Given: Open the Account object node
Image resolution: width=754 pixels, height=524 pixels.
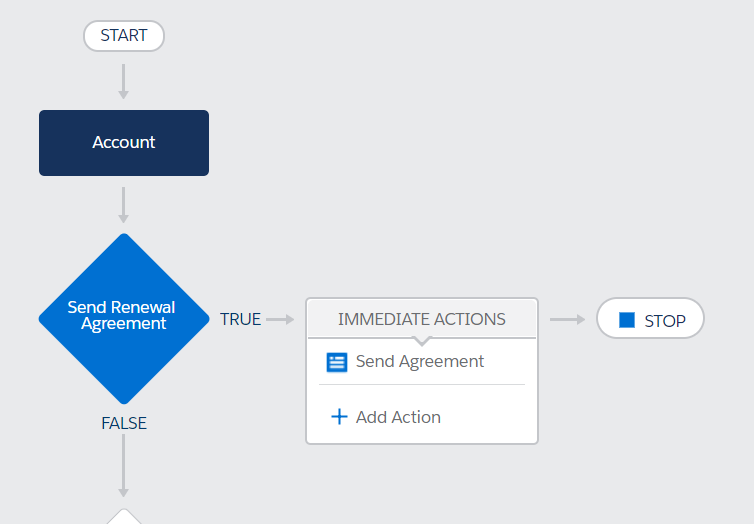Looking at the screenshot, I should [124, 143].
